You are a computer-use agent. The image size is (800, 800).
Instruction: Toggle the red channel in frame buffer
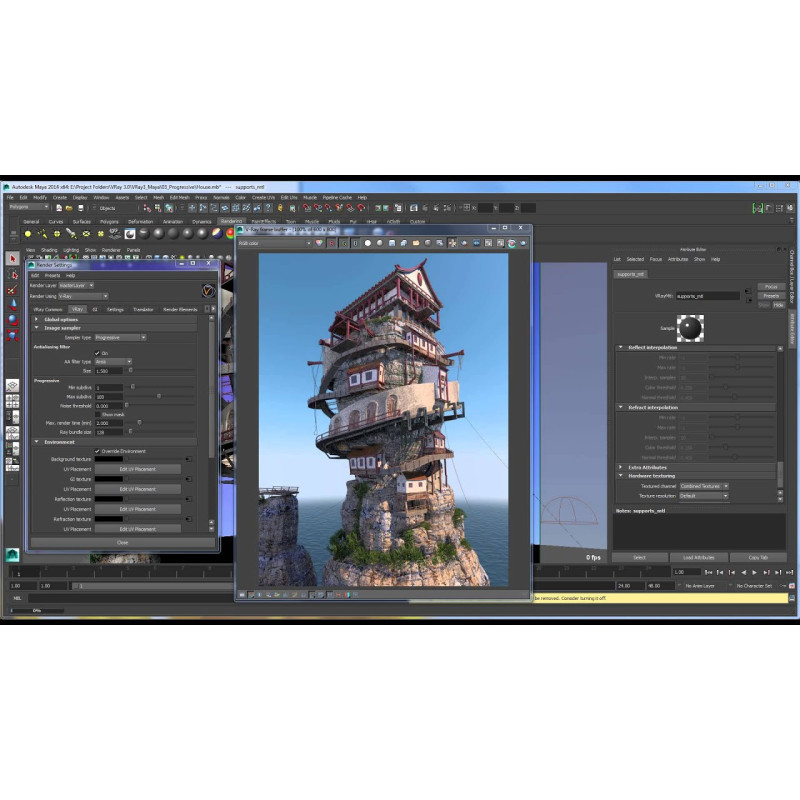(331, 243)
